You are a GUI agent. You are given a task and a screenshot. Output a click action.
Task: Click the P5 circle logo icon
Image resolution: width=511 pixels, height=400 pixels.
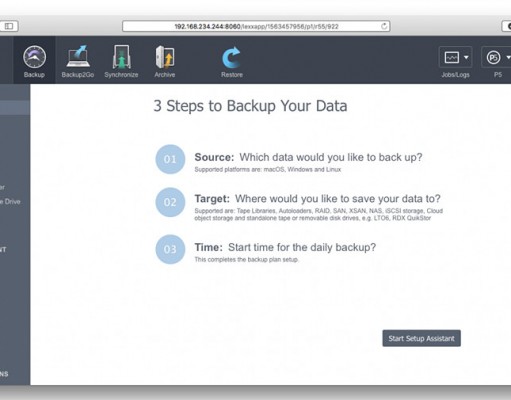pos(493,58)
